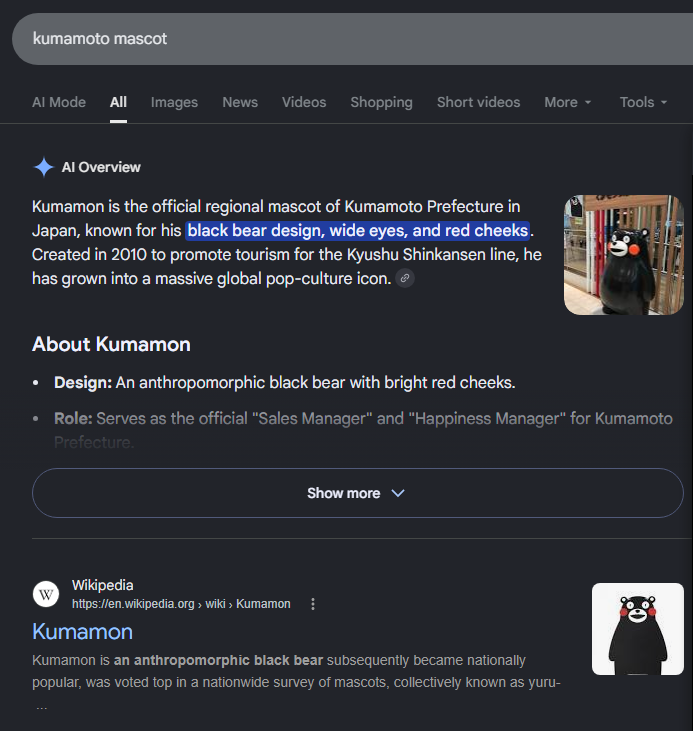Open the three-dot menu for Wikipedia result
Screen dimensions: 693x731
[x=313, y=604]
